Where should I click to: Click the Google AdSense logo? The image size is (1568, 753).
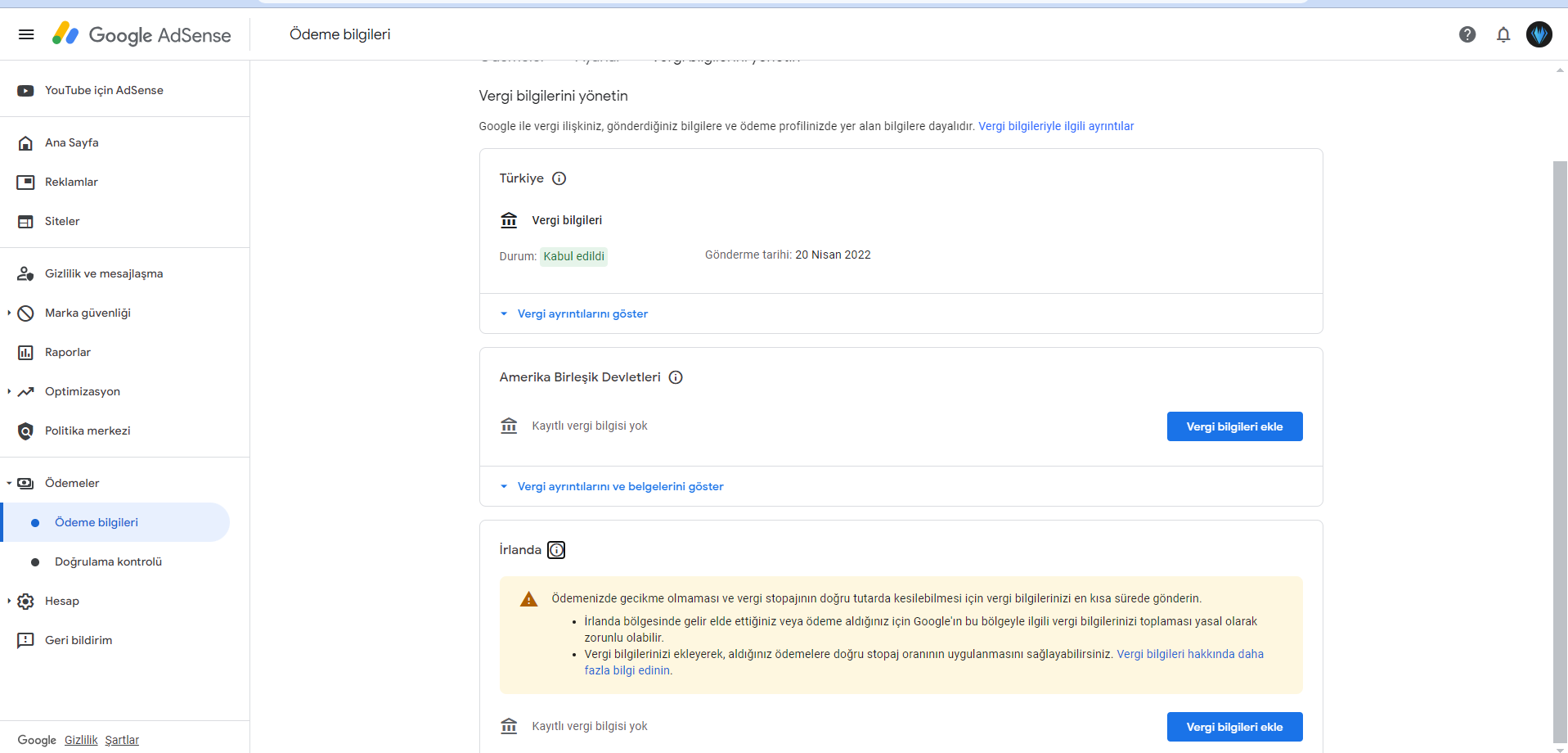coord(142,34)
